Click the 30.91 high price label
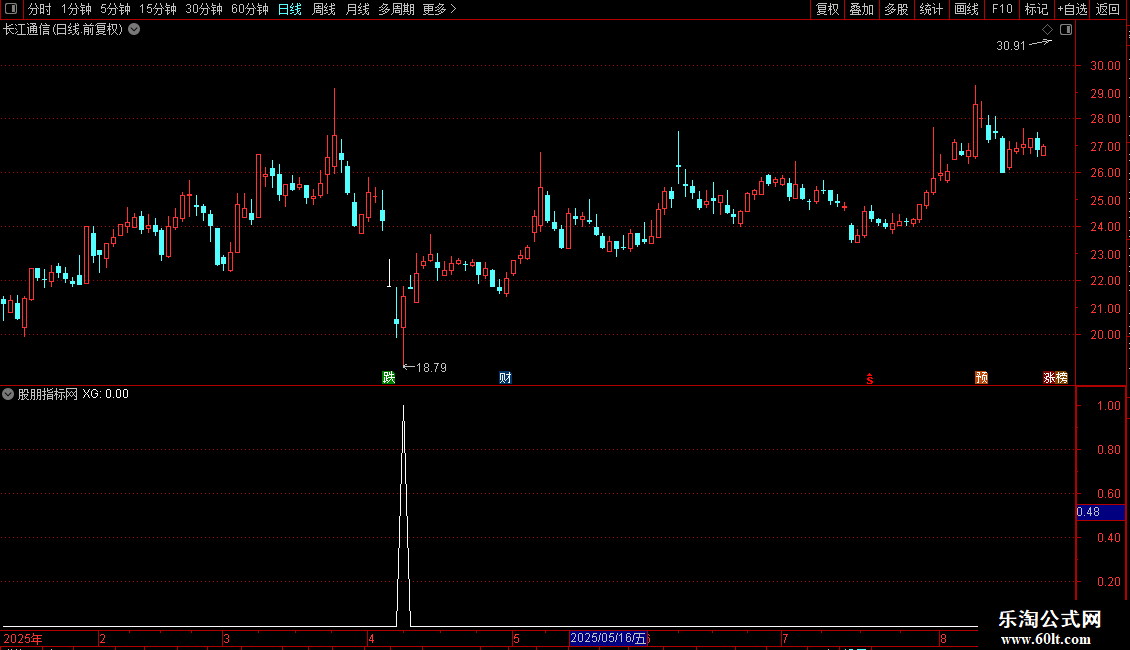The height and width of the screenshot is (650, 1130). 1010,45
